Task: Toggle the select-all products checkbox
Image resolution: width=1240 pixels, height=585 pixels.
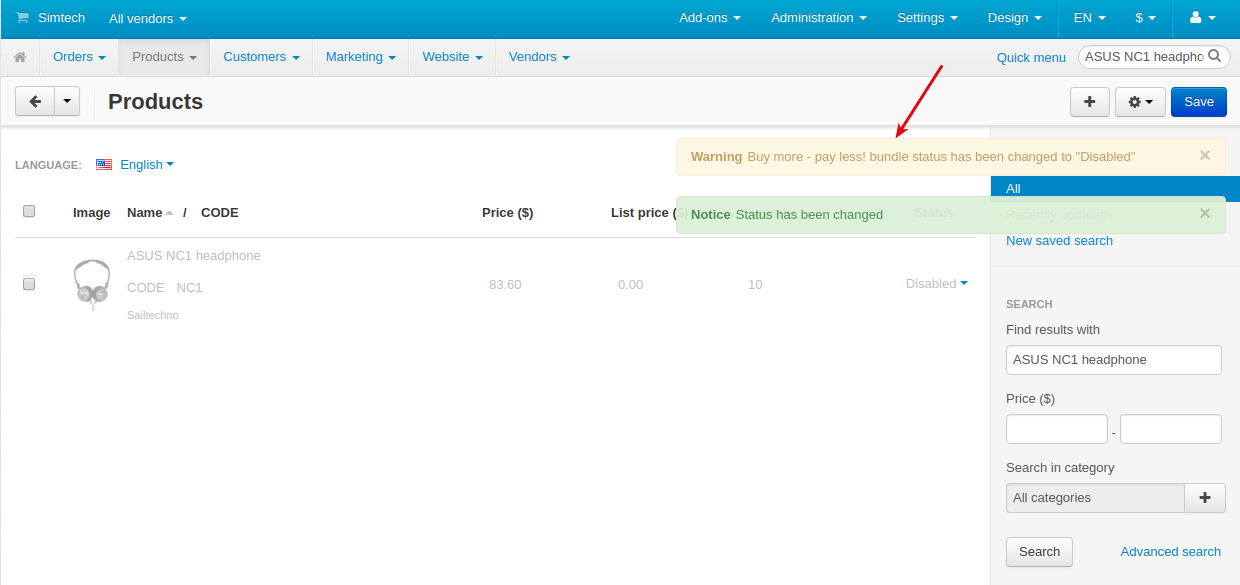Action: point(29,211)
